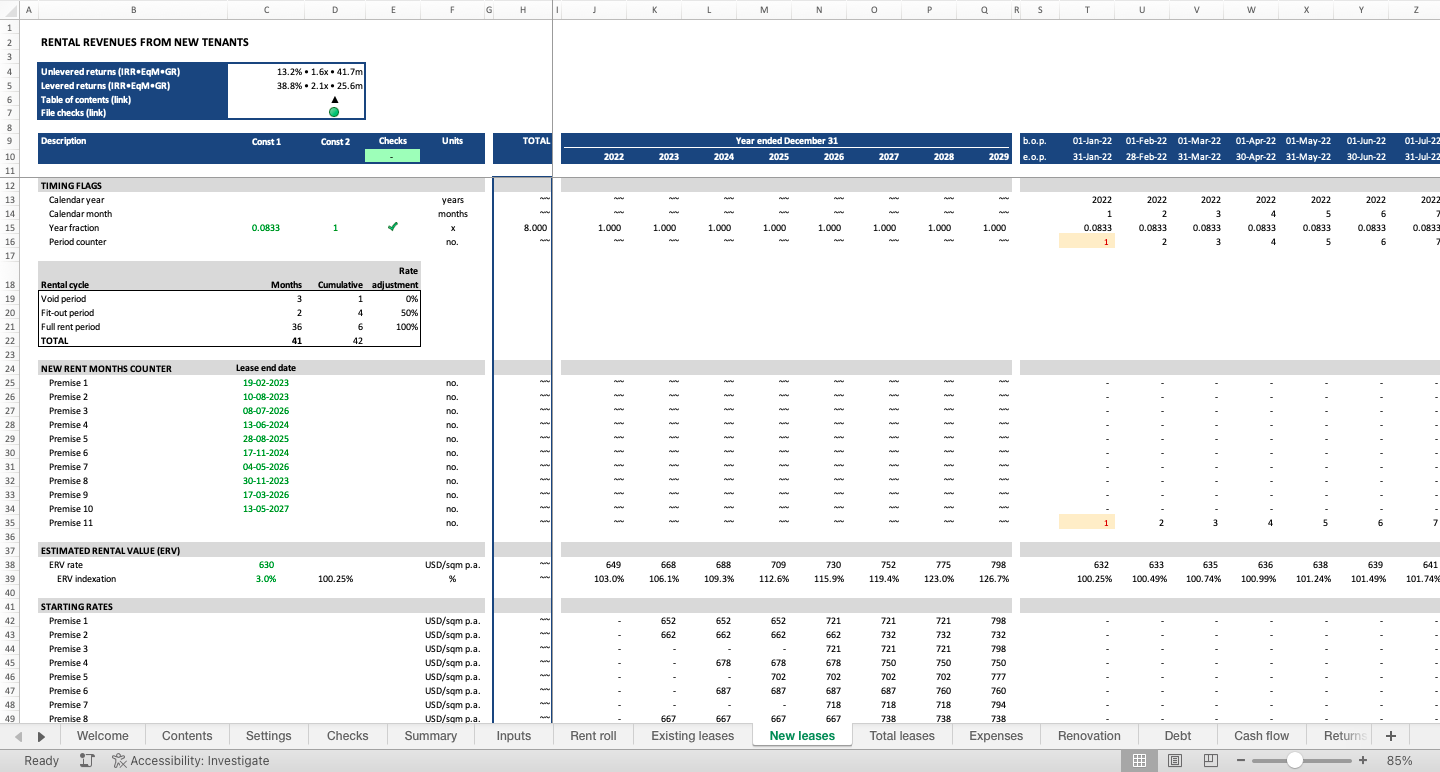Click the ESTIMATED RENTAL VALUE (ERV) heading

[110, 551]
